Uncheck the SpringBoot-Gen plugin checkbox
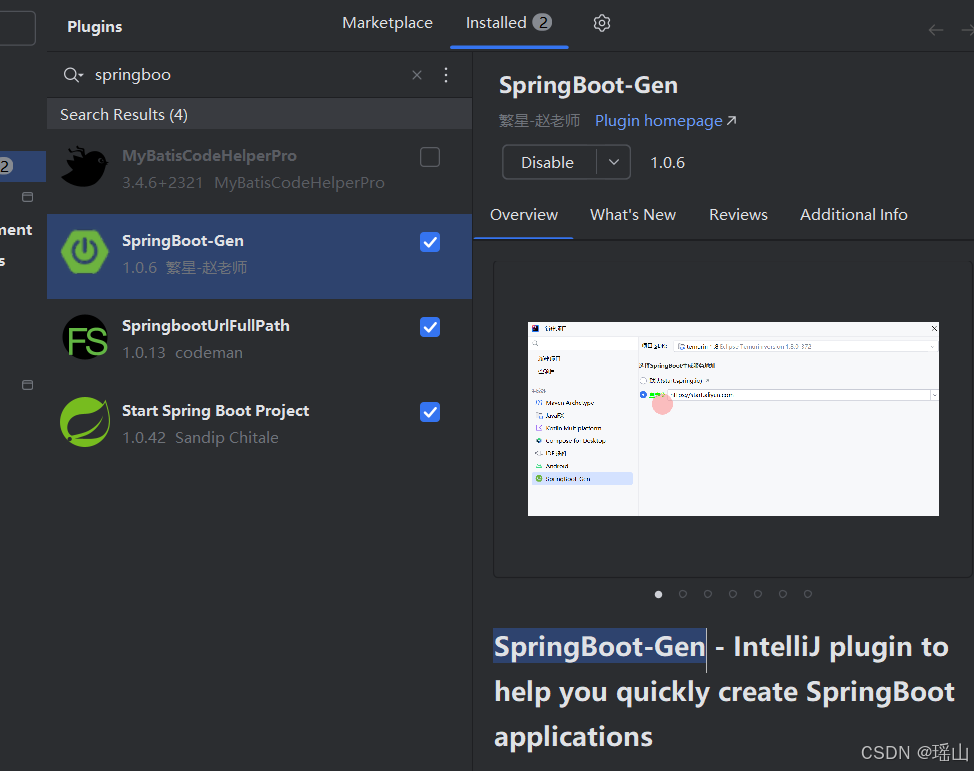The width and height of the screenshot is (974, 771). [x=430, y=242]
